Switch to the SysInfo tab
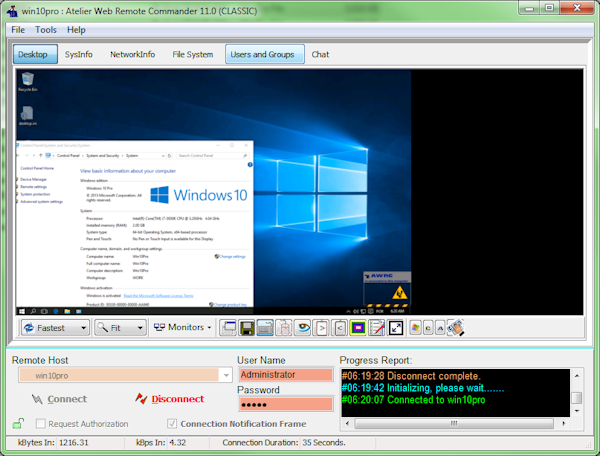The width and height of the screenshot is (600, 456). tap(78, 54)
